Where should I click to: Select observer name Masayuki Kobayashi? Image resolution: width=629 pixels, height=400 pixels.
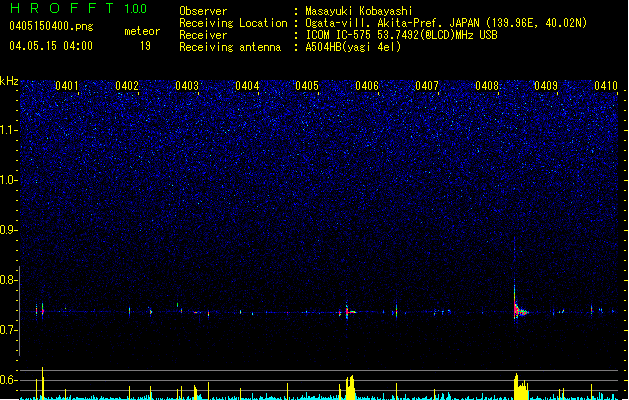pyautogui.click(x=359, y=11)
